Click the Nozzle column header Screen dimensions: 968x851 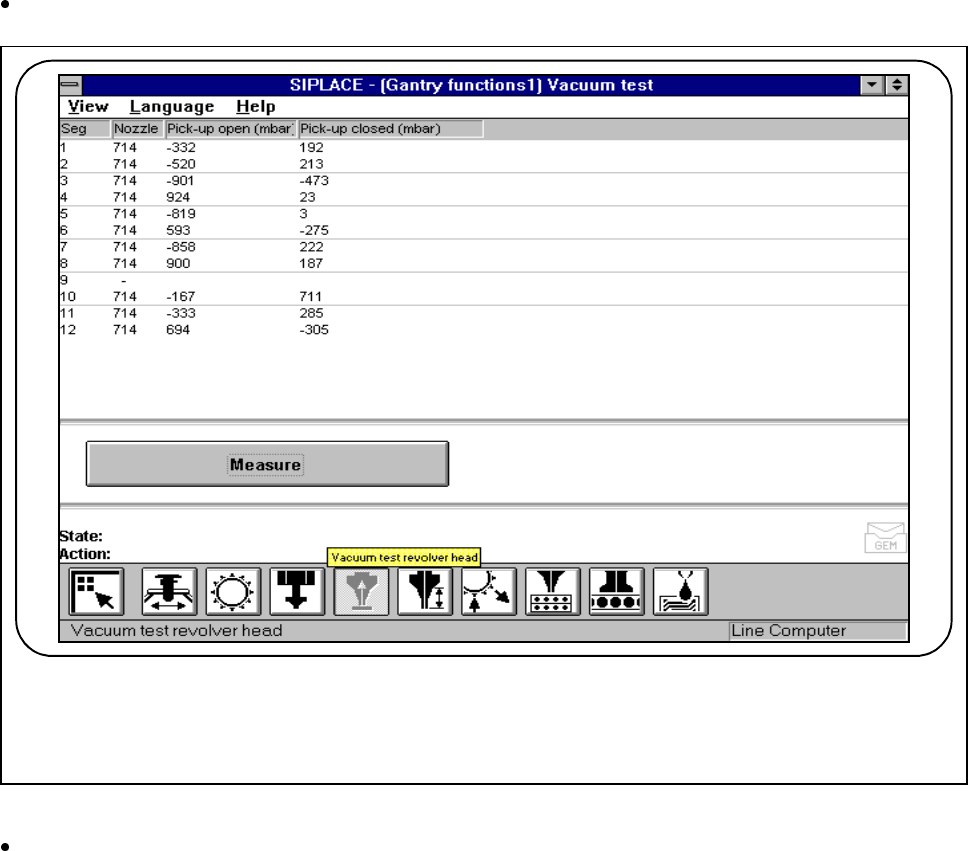pyautogui.click(x=137, y=128)
